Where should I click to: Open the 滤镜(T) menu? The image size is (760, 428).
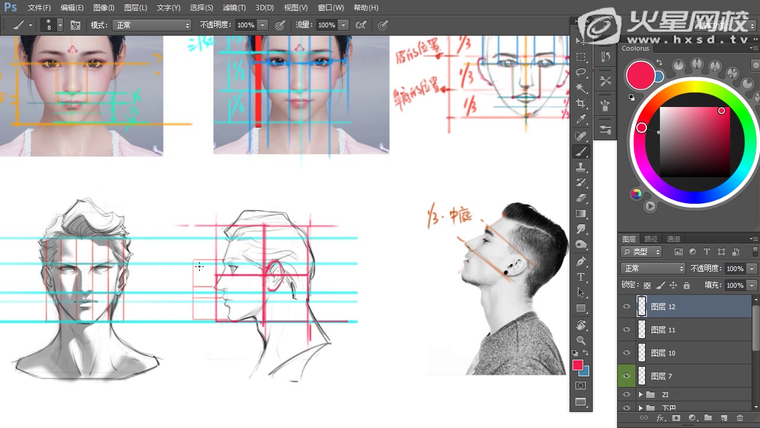(x=233, y=7)
